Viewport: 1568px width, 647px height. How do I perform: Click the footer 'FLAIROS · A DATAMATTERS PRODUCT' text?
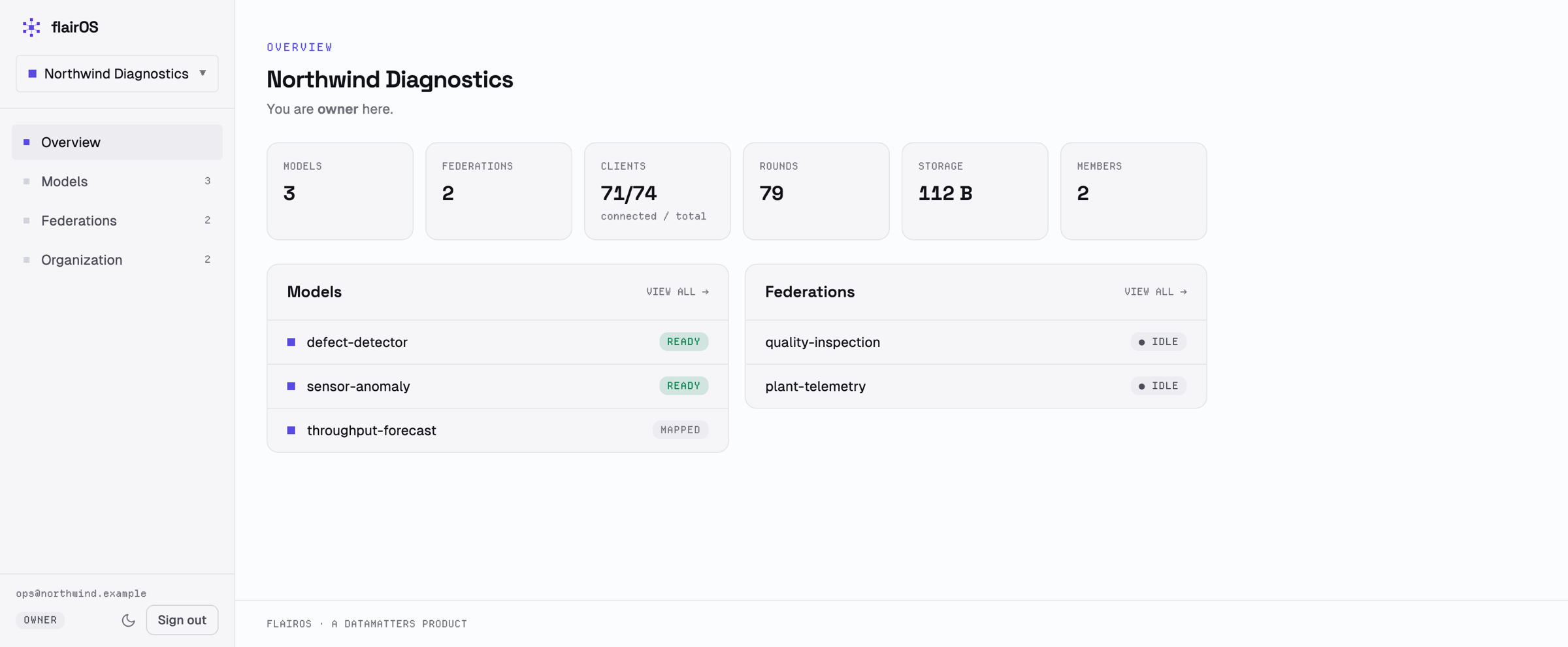[367, 624]
